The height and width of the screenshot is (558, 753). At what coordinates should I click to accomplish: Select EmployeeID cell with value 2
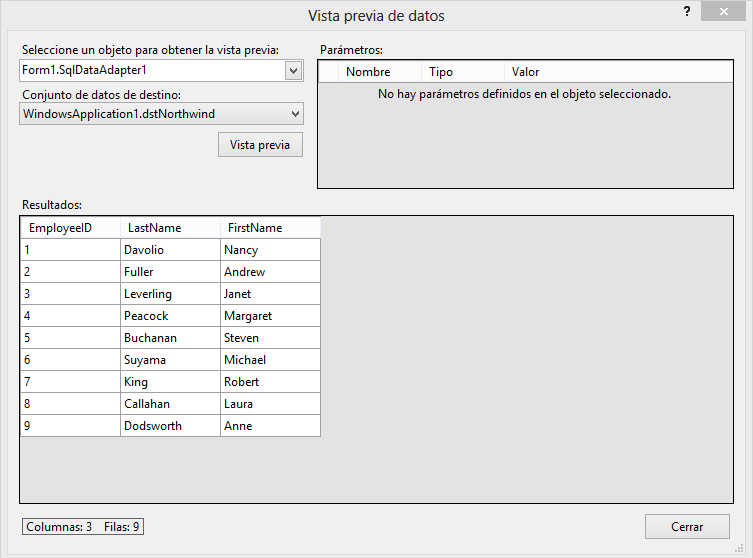point(71,272)
